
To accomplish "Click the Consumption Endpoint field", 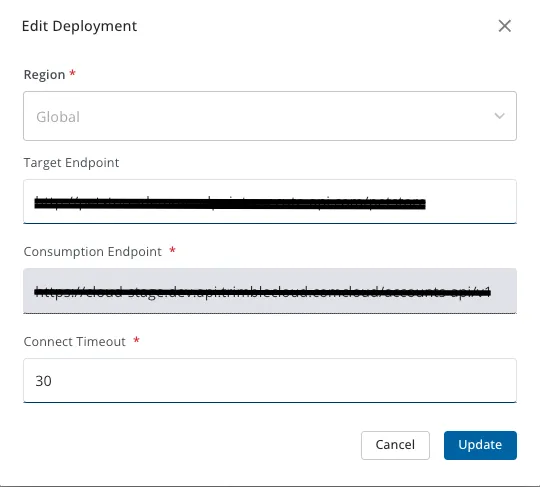I will coord(270,291).
